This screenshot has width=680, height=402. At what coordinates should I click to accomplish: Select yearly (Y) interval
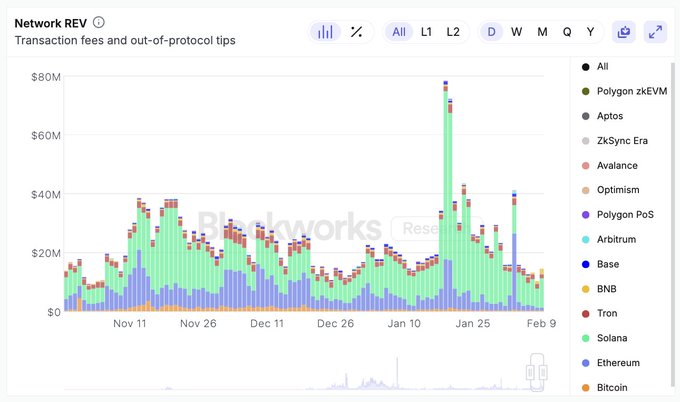pyautogui.click(x=590, y=32)
